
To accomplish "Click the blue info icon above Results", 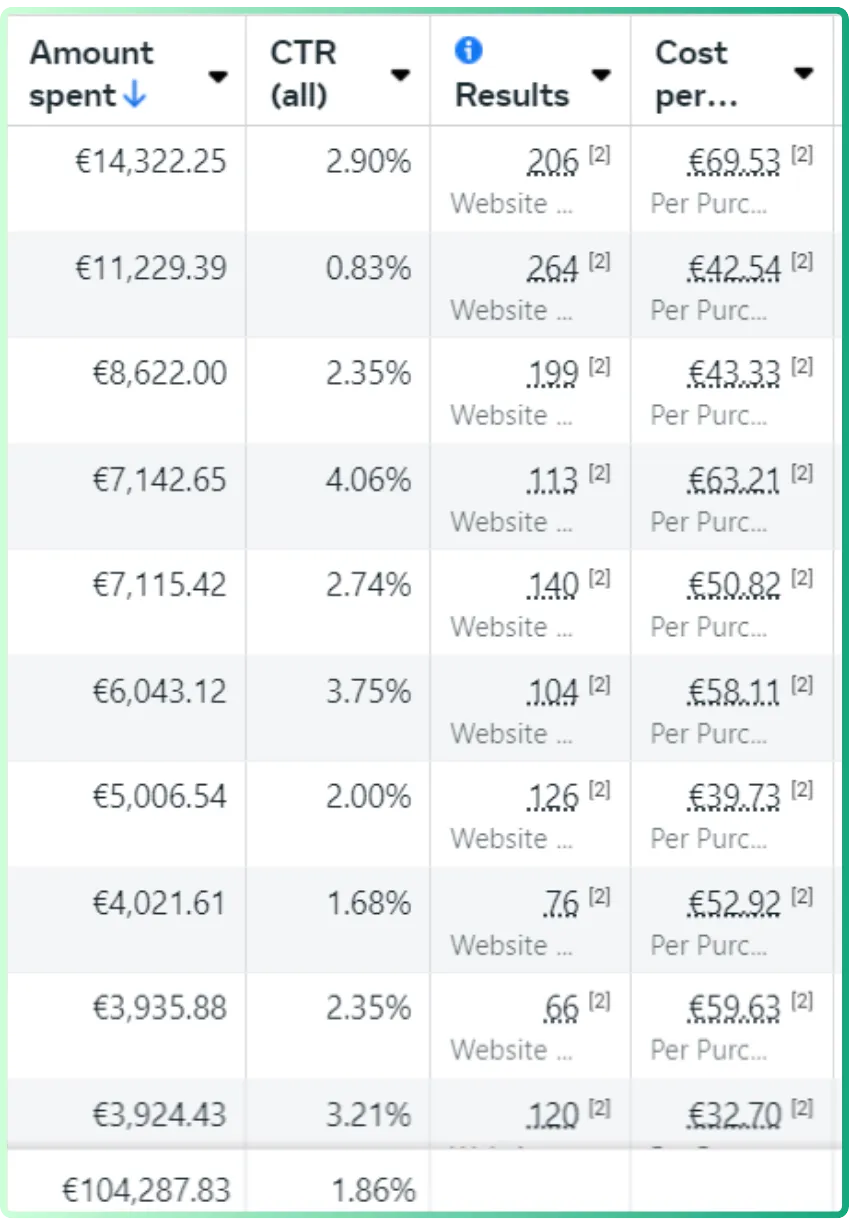I will (x=468, y=51).
